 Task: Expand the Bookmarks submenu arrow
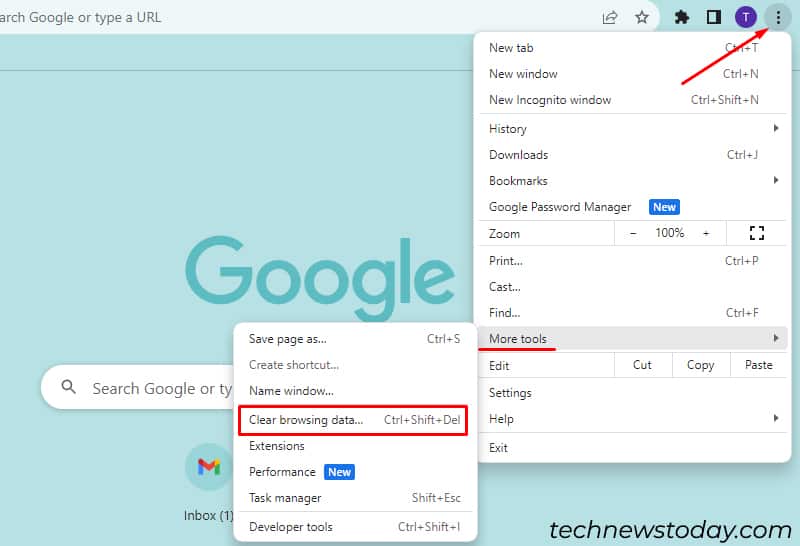coord(776,180)
